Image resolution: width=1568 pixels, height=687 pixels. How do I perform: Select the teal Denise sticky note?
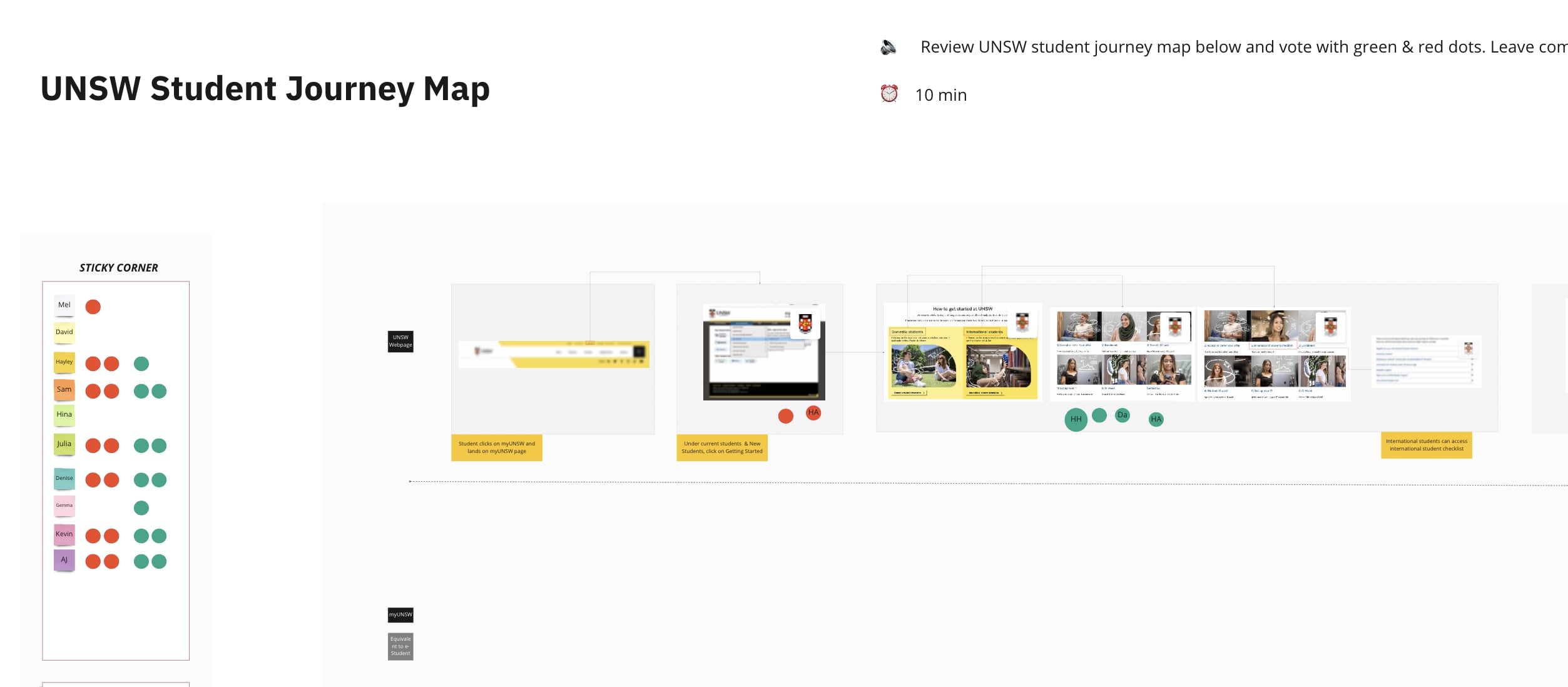64,479
